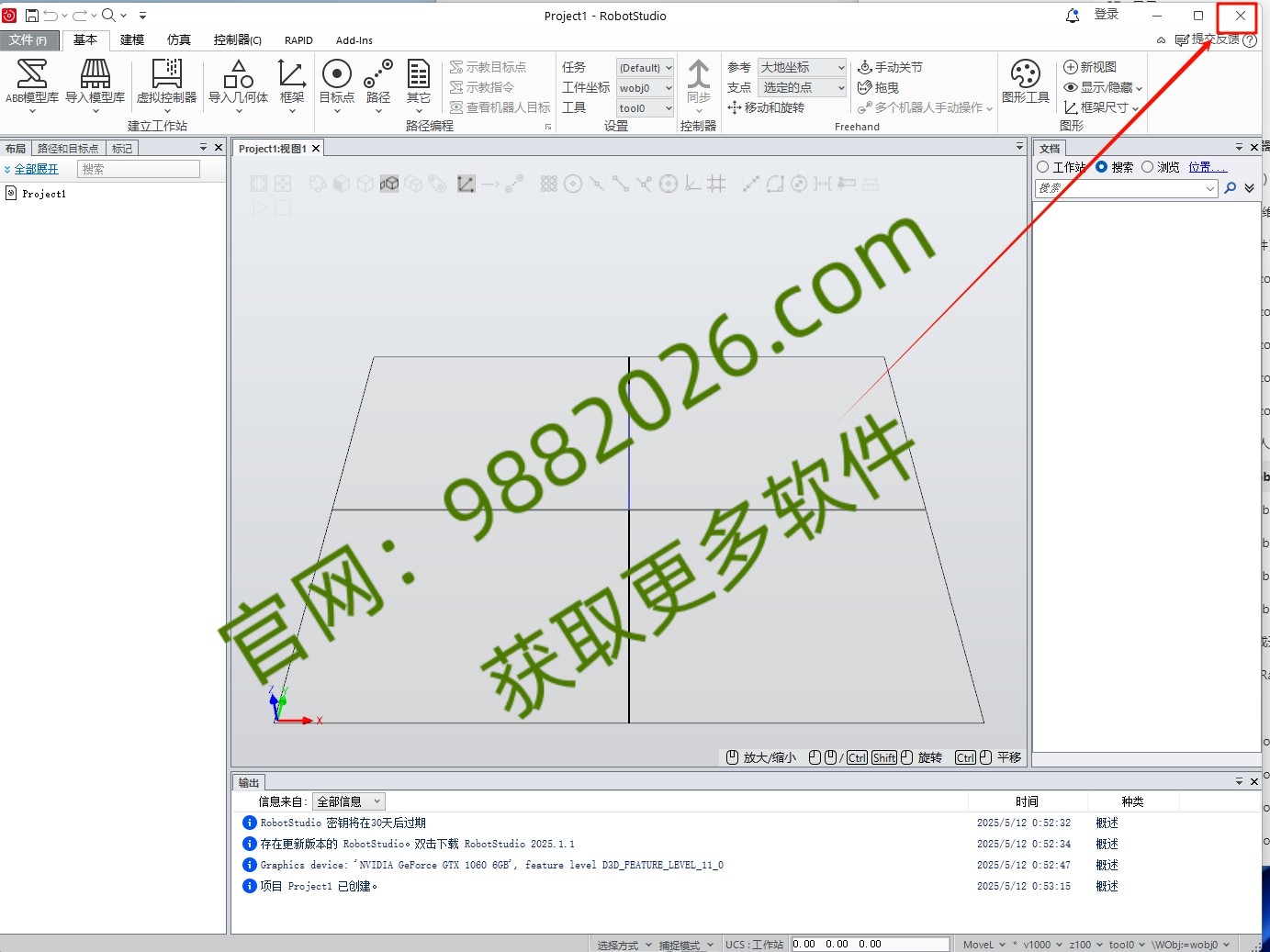Switch to the RAPID ribbon tab
The width and height of the screenshot is (1270, 952).
(x=298, y=40)
